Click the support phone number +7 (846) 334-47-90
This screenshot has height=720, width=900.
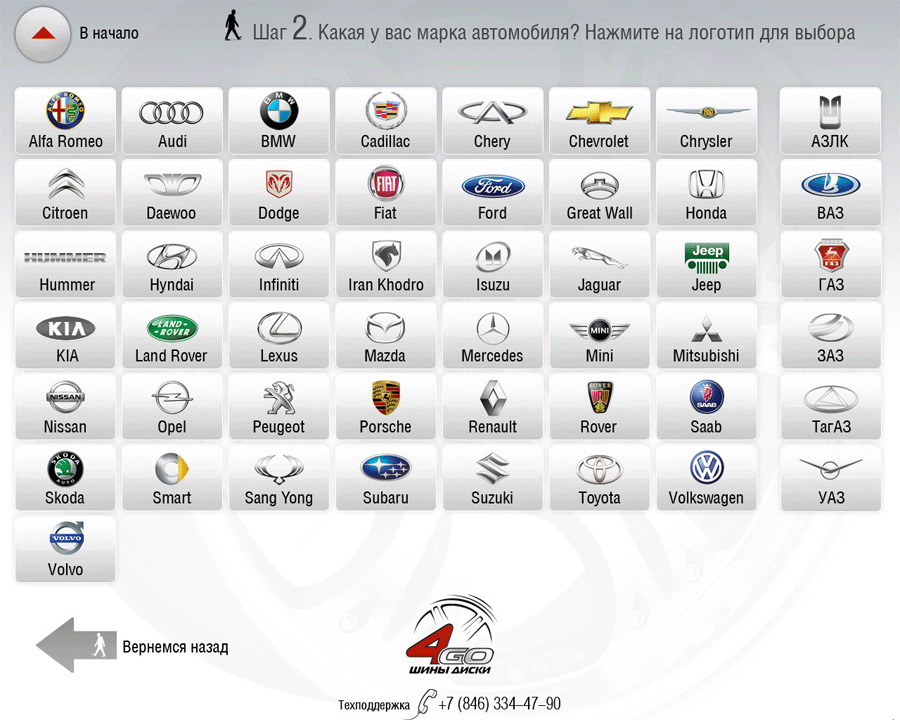[499, 703]
